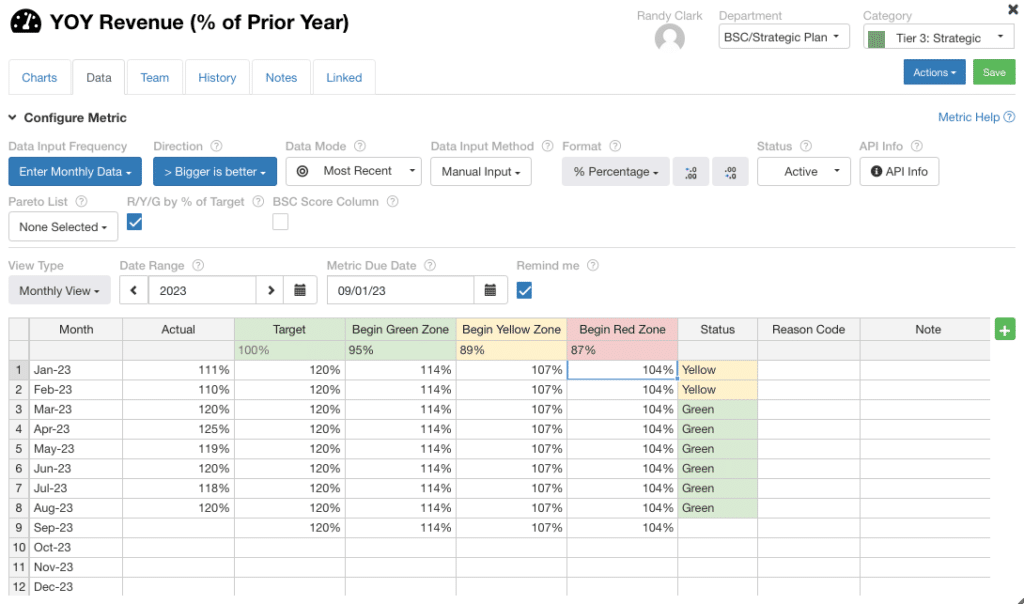Image resolution: width=1024 pixels, height=604 pixels.
Task: Switch to the Charts tab
Action: (39, 78)
